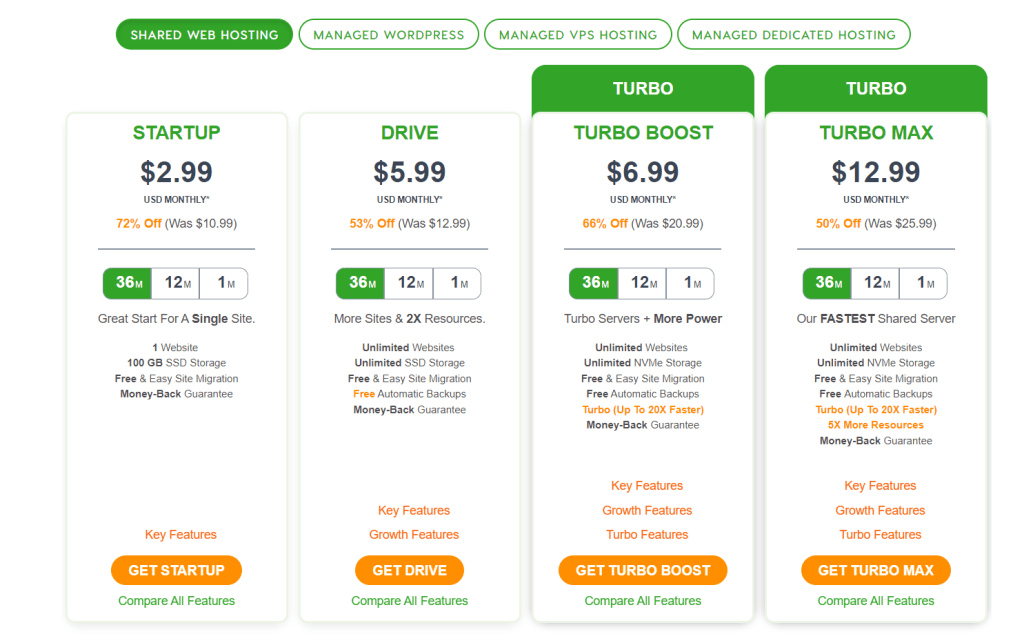
Task: Expand Key Features under Startup plan
Action: [181, 535]
